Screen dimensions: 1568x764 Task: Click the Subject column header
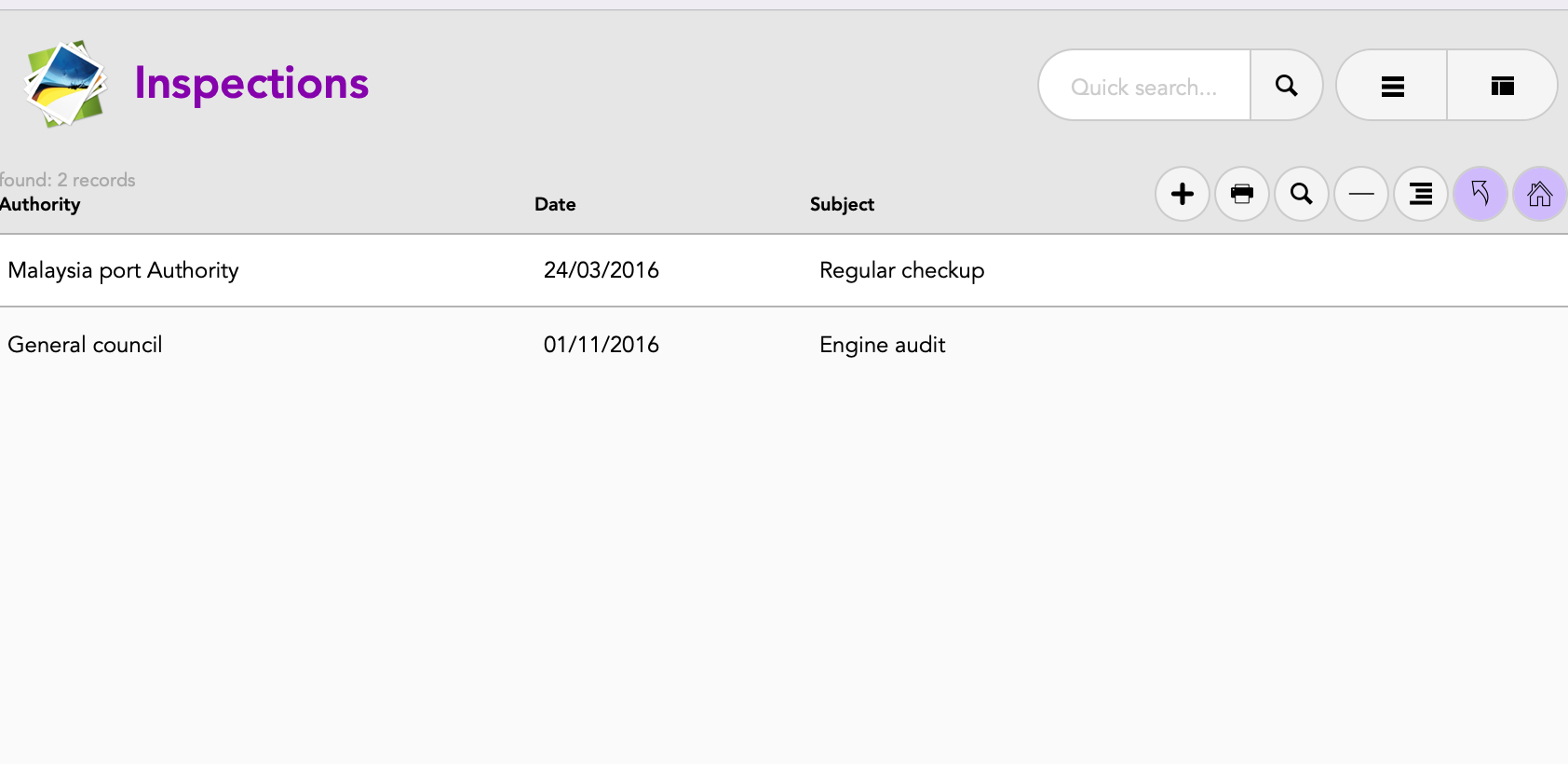(842, 204)
